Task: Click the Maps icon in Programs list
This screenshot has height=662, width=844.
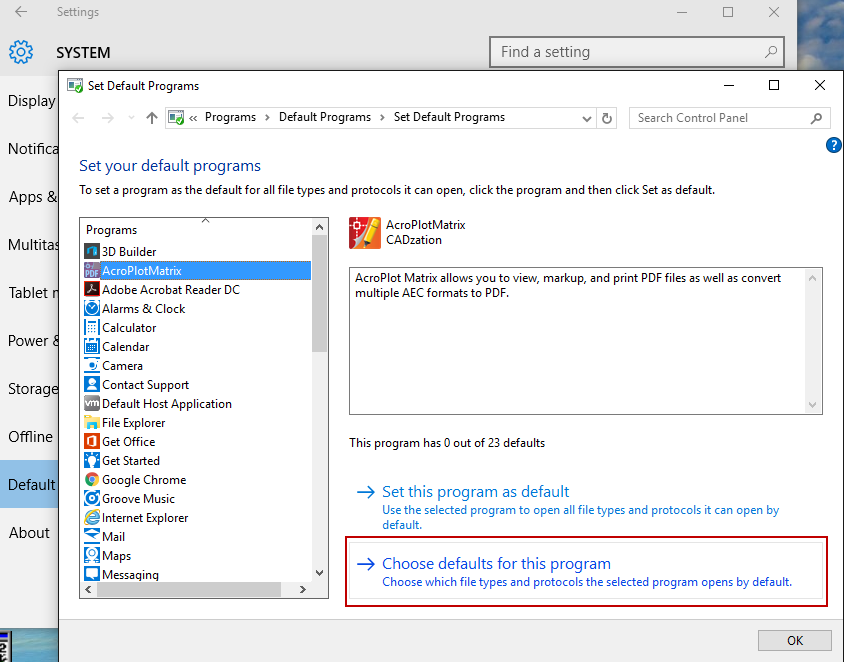Action: point(92,555)
